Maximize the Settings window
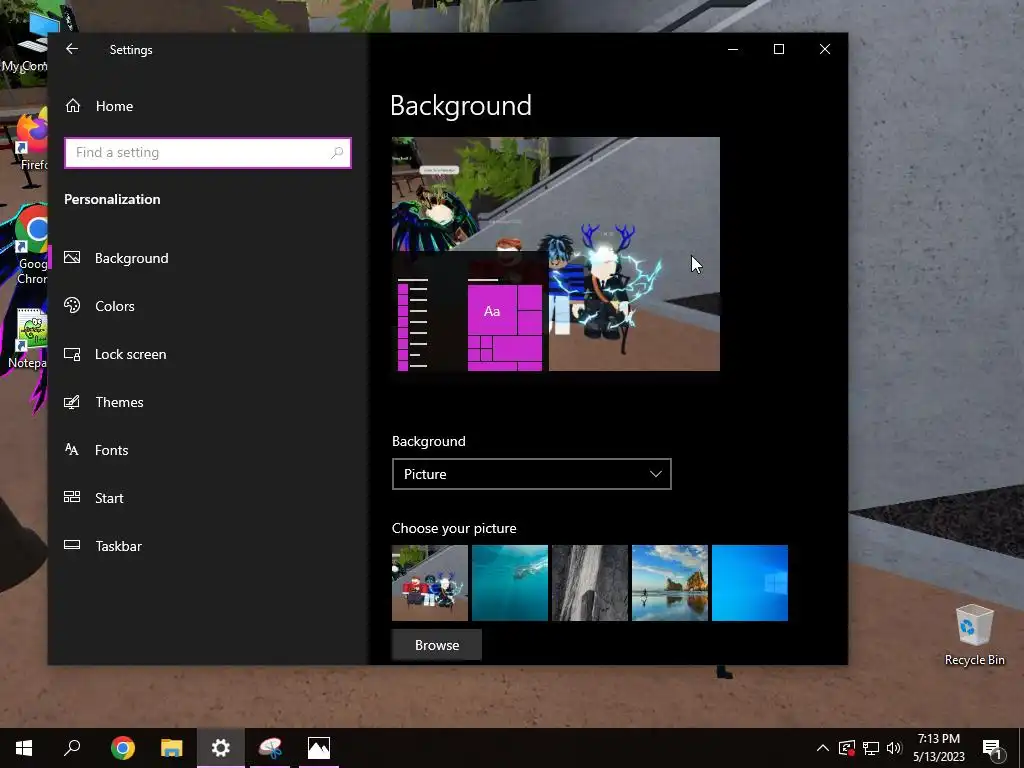 pyautogui.click(x=778, y=49)
